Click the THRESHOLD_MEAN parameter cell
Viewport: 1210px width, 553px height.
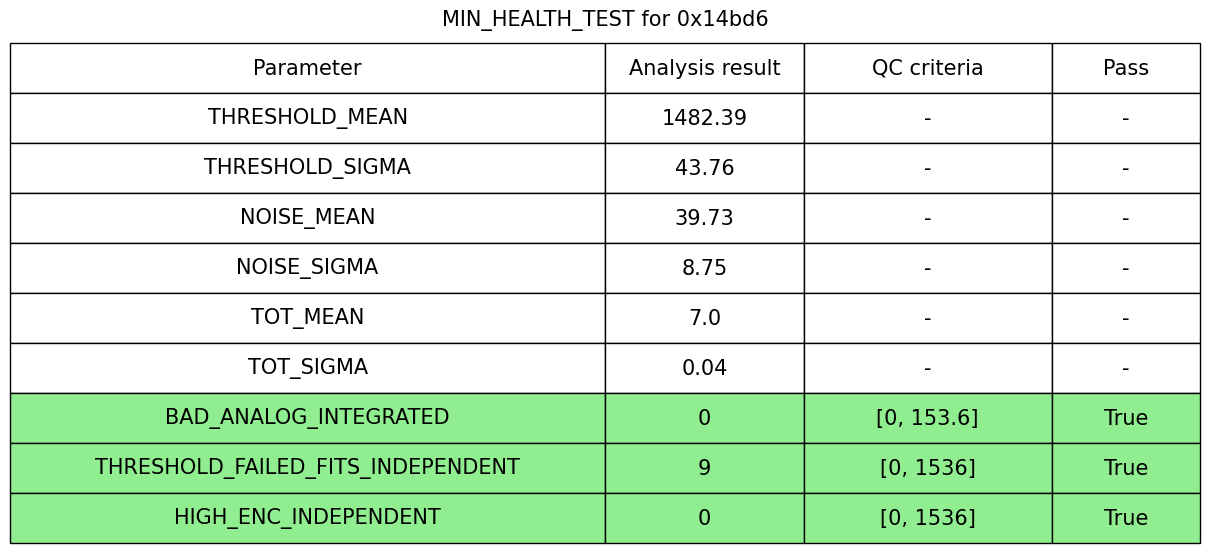coord(307,118)
